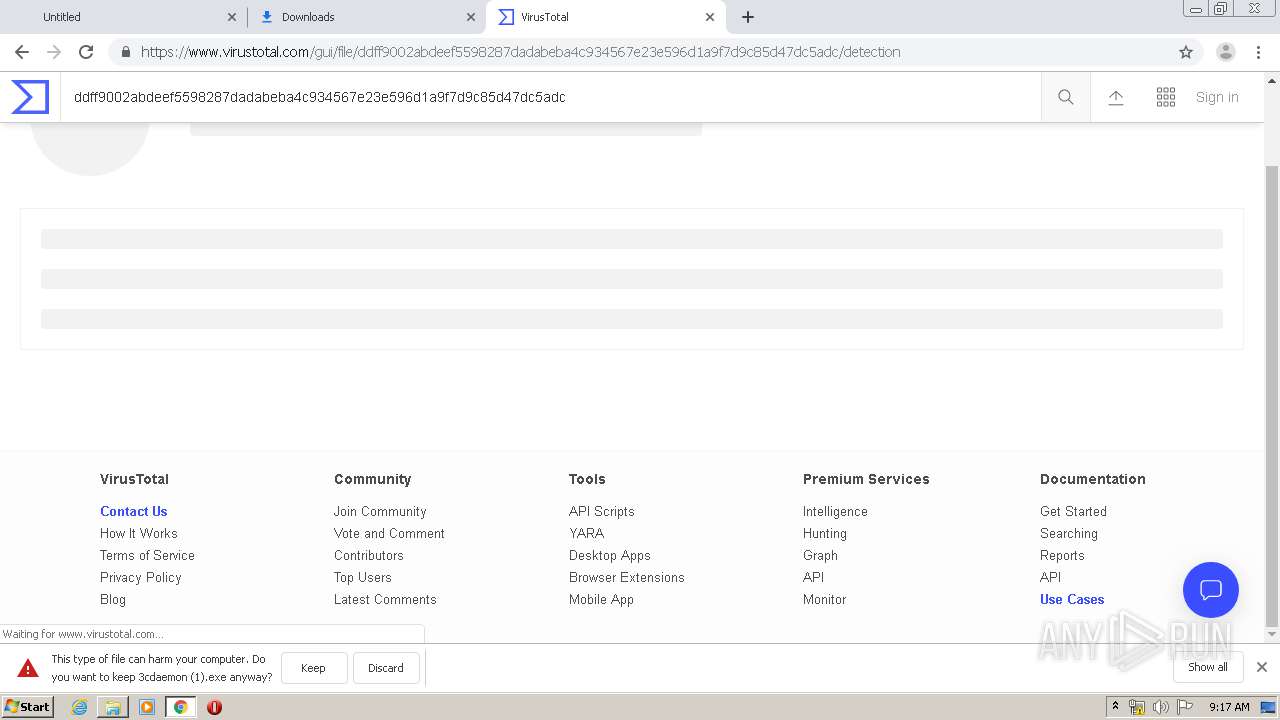Open the Hunting link

[x=824, y=533]
